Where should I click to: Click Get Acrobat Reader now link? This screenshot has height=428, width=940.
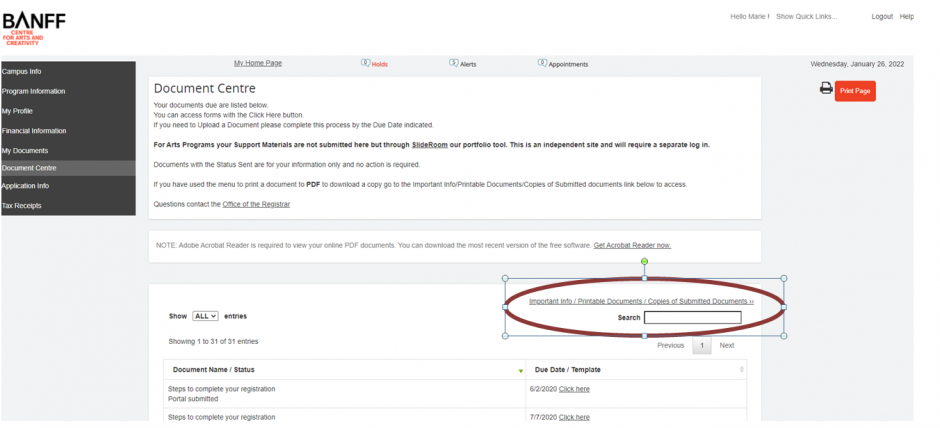632,245
